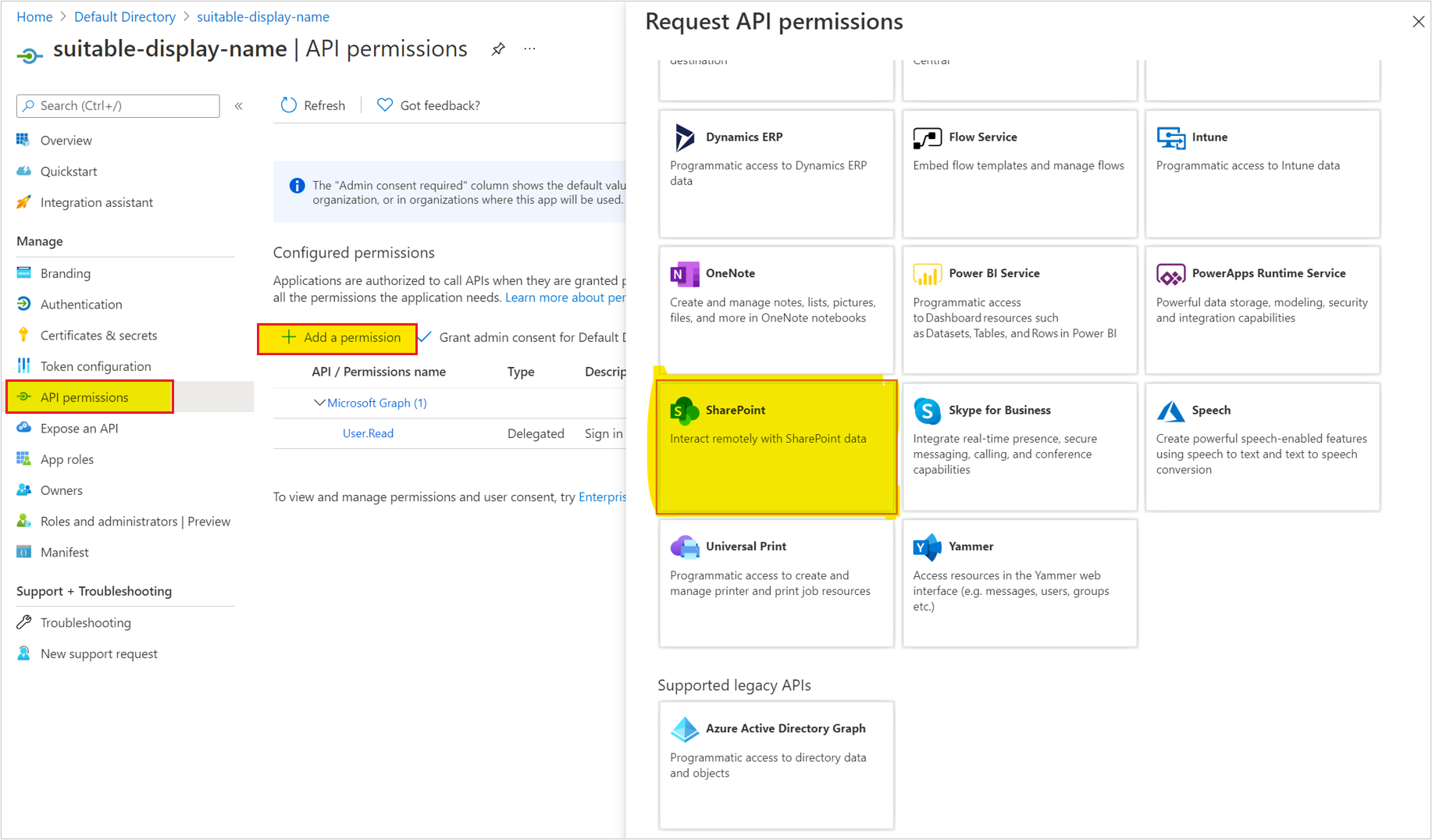Click the Yammer icon
The height and width of the screenshot is (840, 1432).
pyautogui.click(x=927, y=547)
